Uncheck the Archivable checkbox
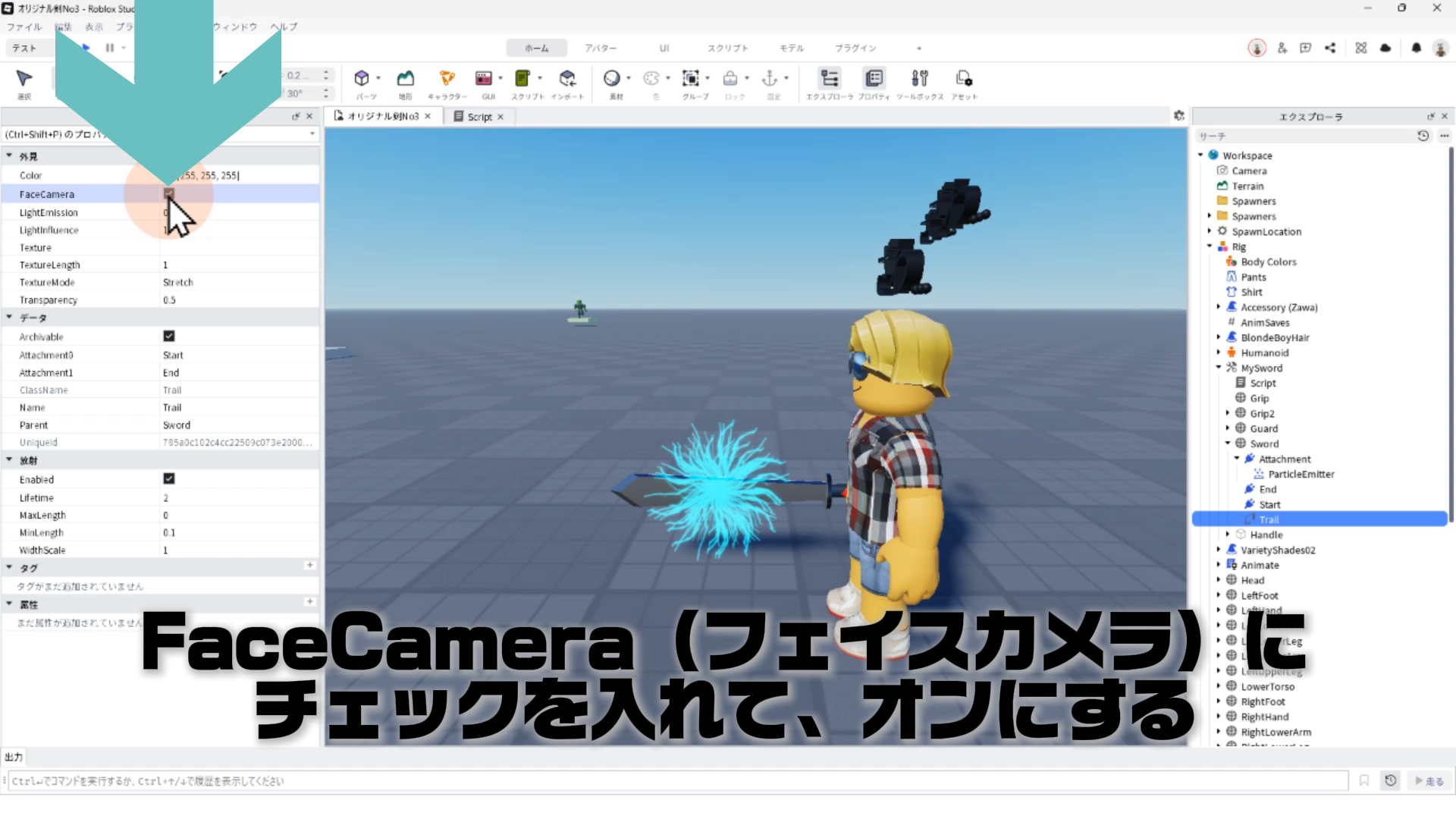This screenshot has height=819, width=1456. click(169, 336)
